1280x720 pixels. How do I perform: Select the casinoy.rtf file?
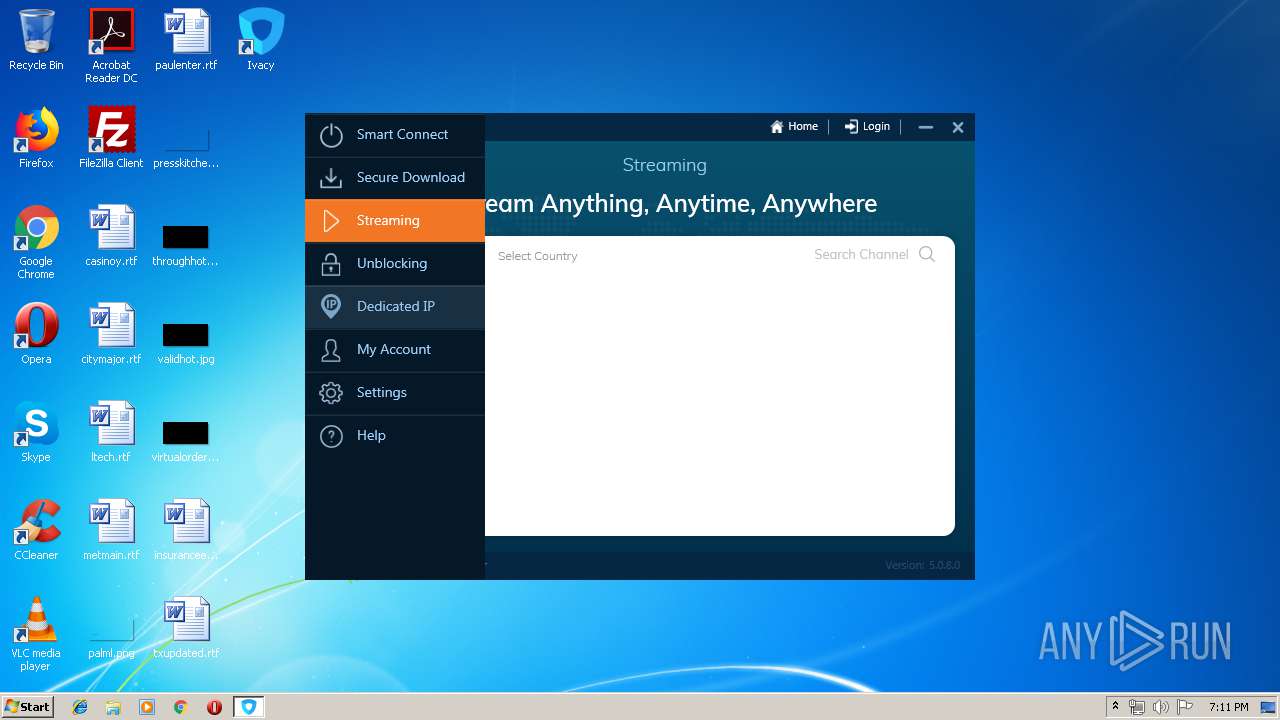point(111,236)
